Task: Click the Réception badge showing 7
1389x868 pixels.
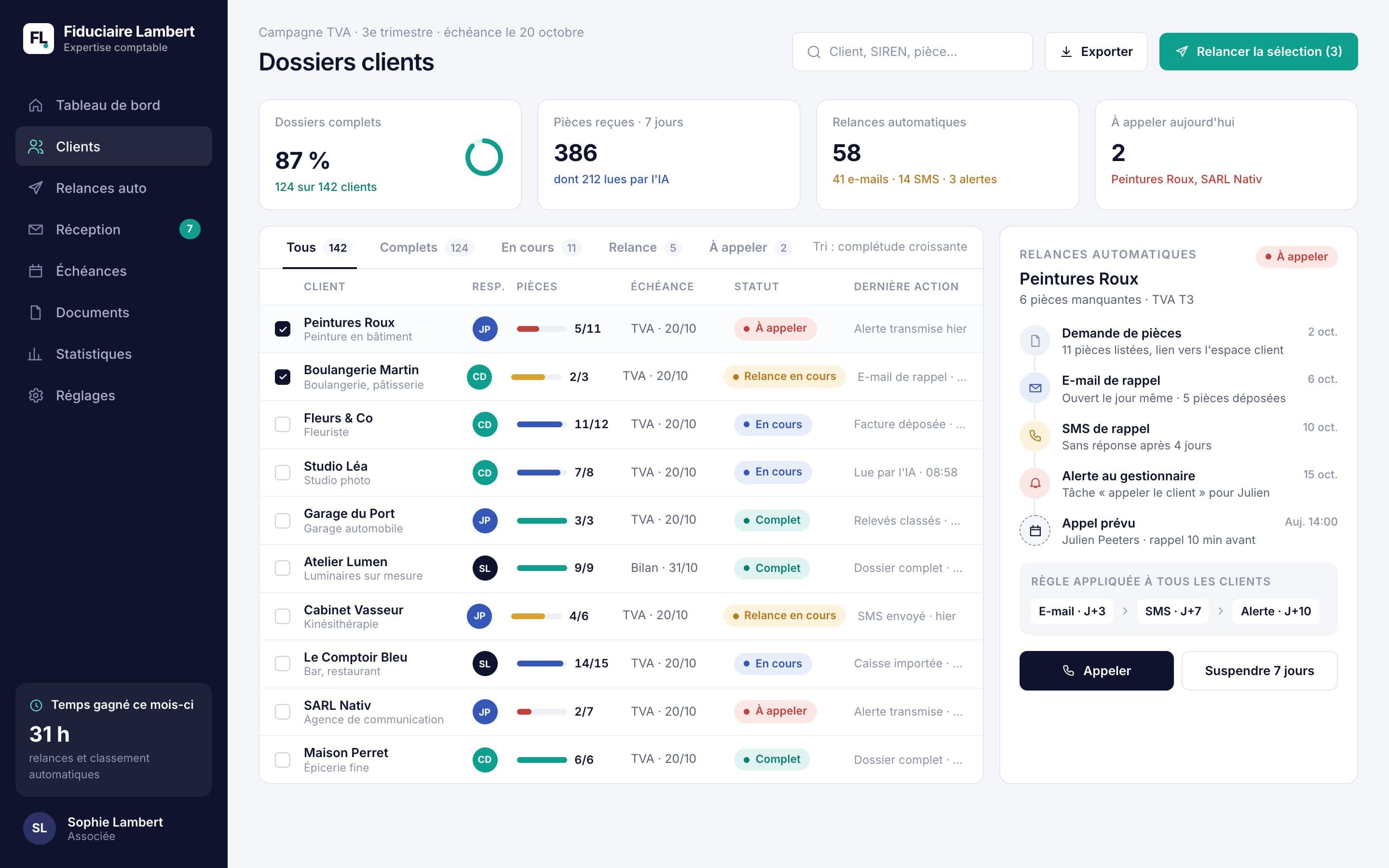Action: (x=190, y=229)
